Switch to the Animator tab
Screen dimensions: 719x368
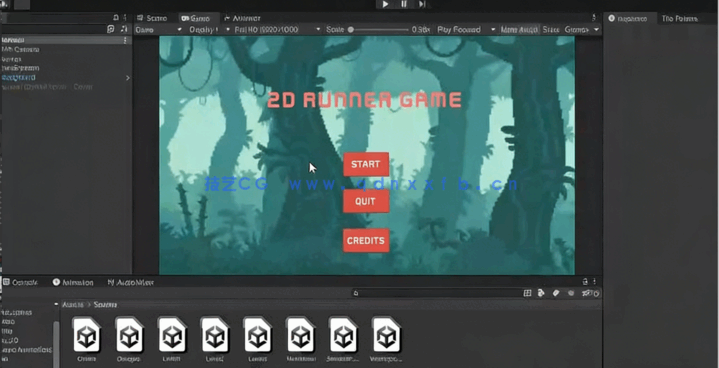[242, 18]
